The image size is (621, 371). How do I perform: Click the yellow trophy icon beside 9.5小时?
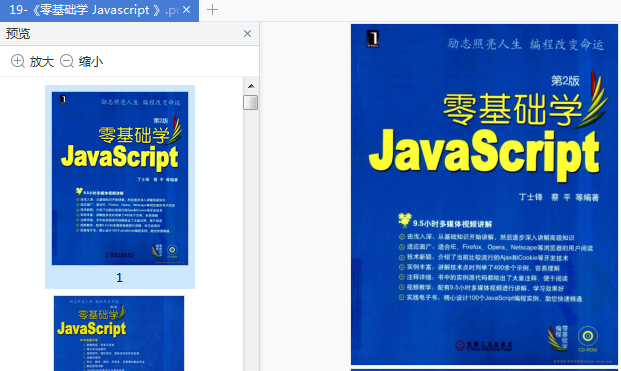click(x=404, y=220)
